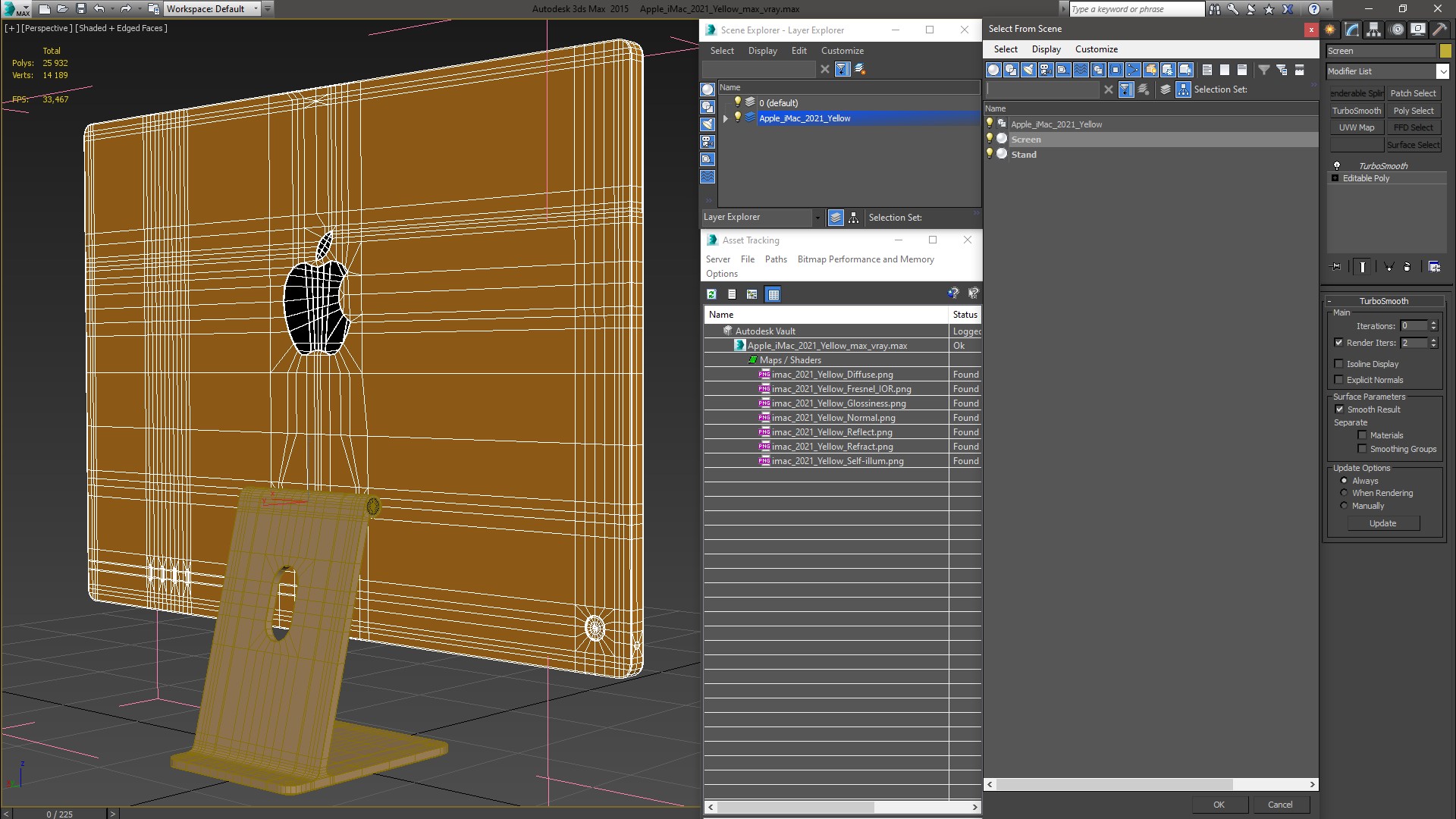Refresh the Asset Tracking list
1456x819 pixels.
[711, 294]
